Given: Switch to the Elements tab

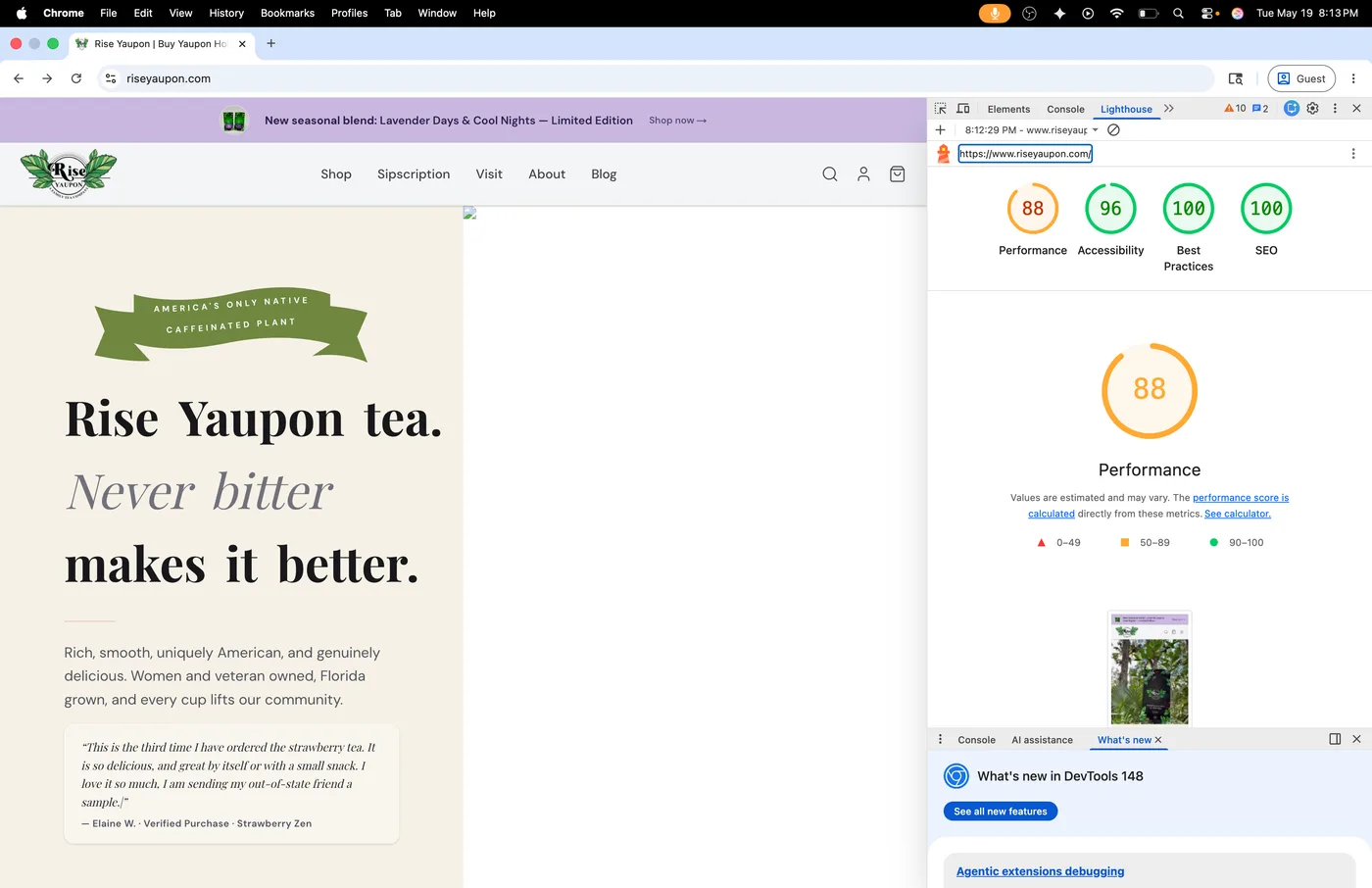Looking at the screenshot, I should point(1008,110).
